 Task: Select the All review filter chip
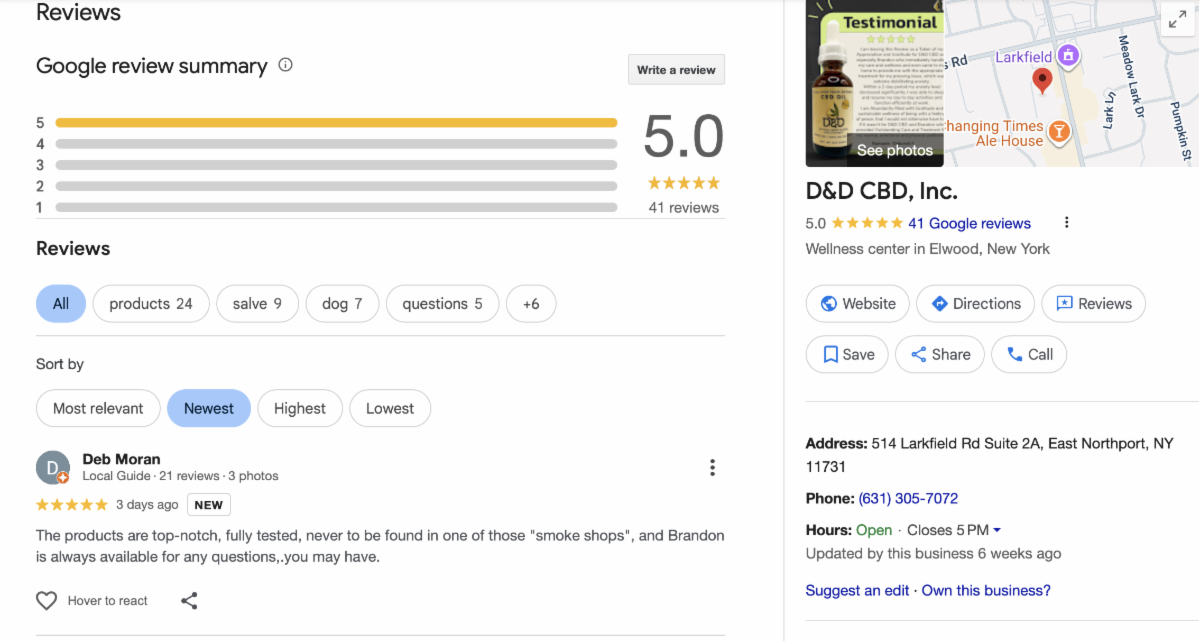[61, 304]
